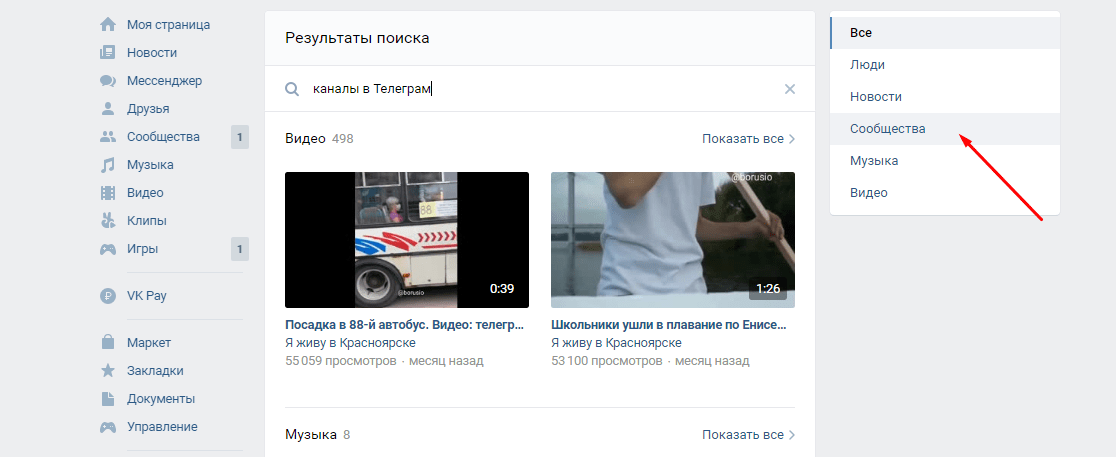Open the Музыка note icon in sidebar
The width and height of the screenshot is (1116, 457).
pyautogui.click(x=108, y=164)
